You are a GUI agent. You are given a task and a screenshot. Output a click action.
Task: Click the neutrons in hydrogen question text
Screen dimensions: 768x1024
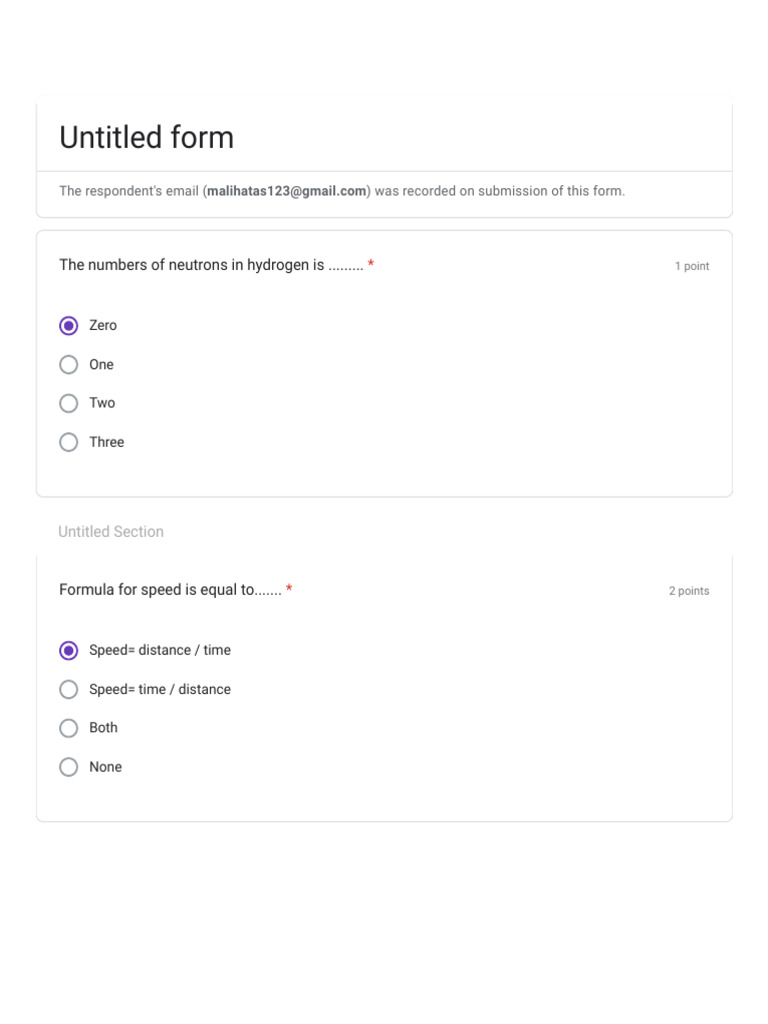(192, 265)
